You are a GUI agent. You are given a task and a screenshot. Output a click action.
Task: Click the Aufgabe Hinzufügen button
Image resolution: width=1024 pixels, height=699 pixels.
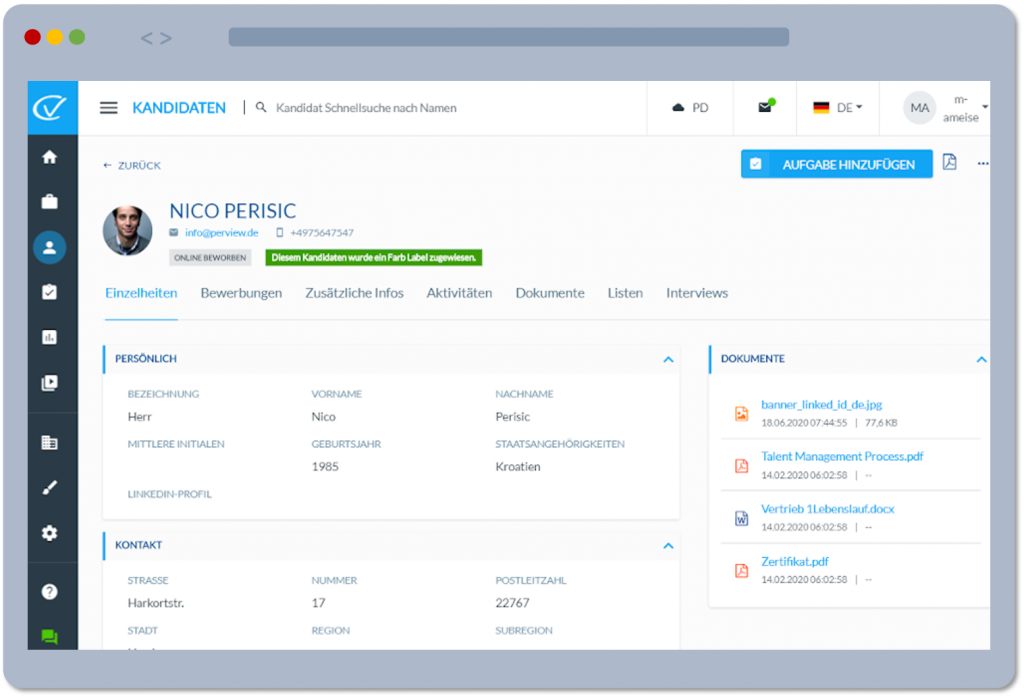(x=836, y=164)
